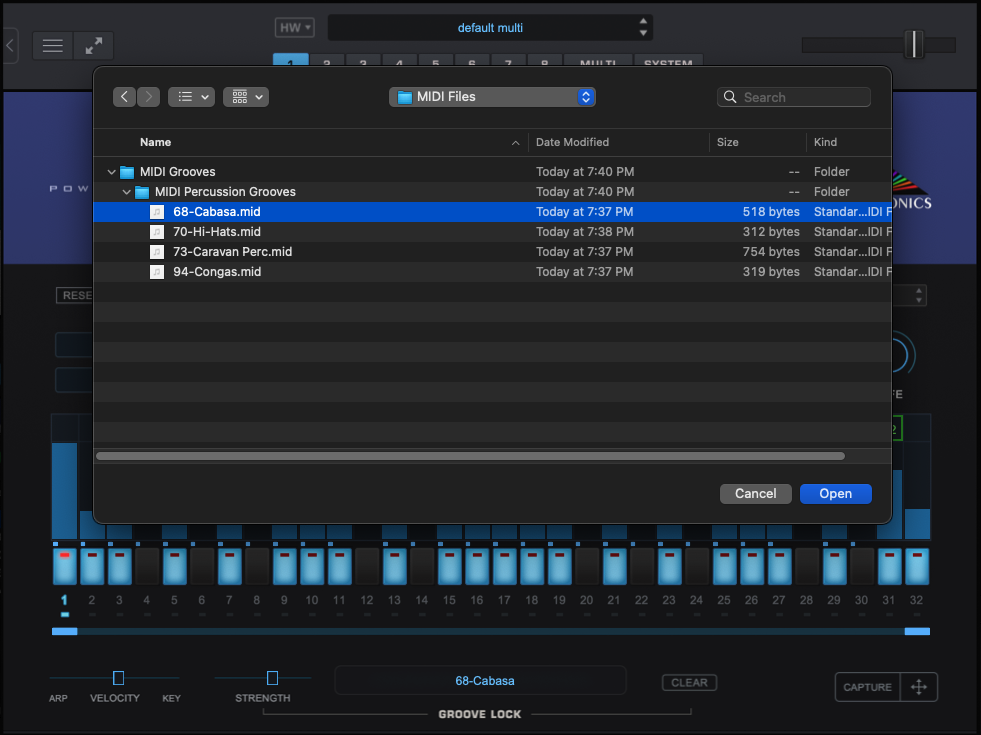Select the 70-Hi-Hats.mid file
This screenshot has height=735, width=981.
click(x=492, y=231)
